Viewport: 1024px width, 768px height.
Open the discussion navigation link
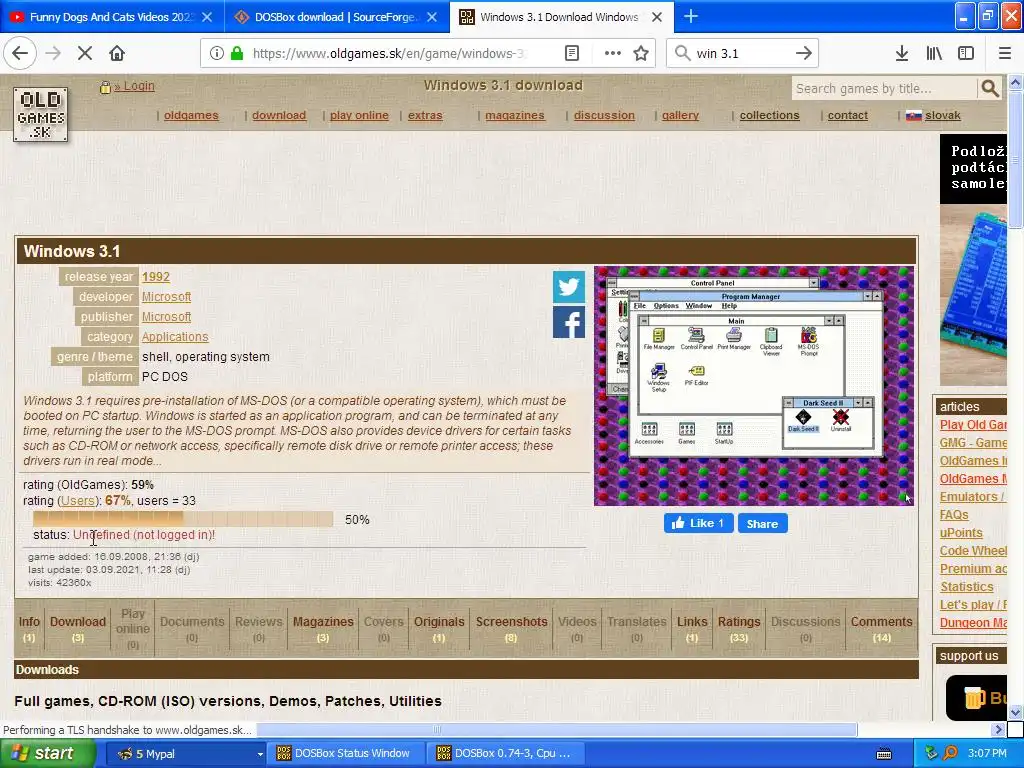604,115
